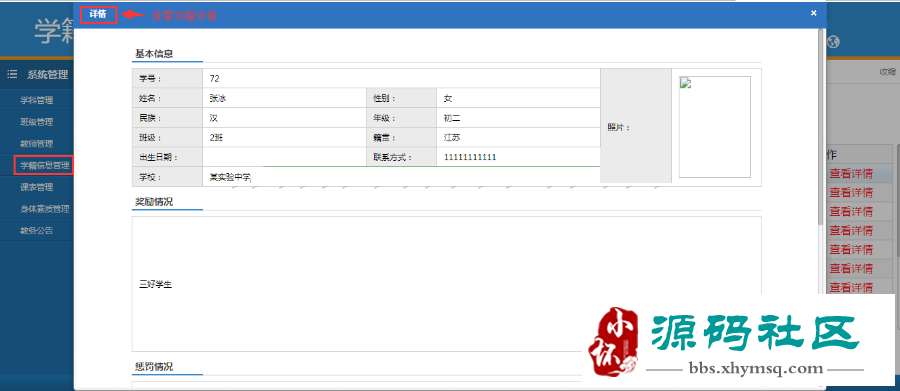Click the 详情 dialog title
The width and height of the screenshot is (900, 391).
(x=98, y=14)
